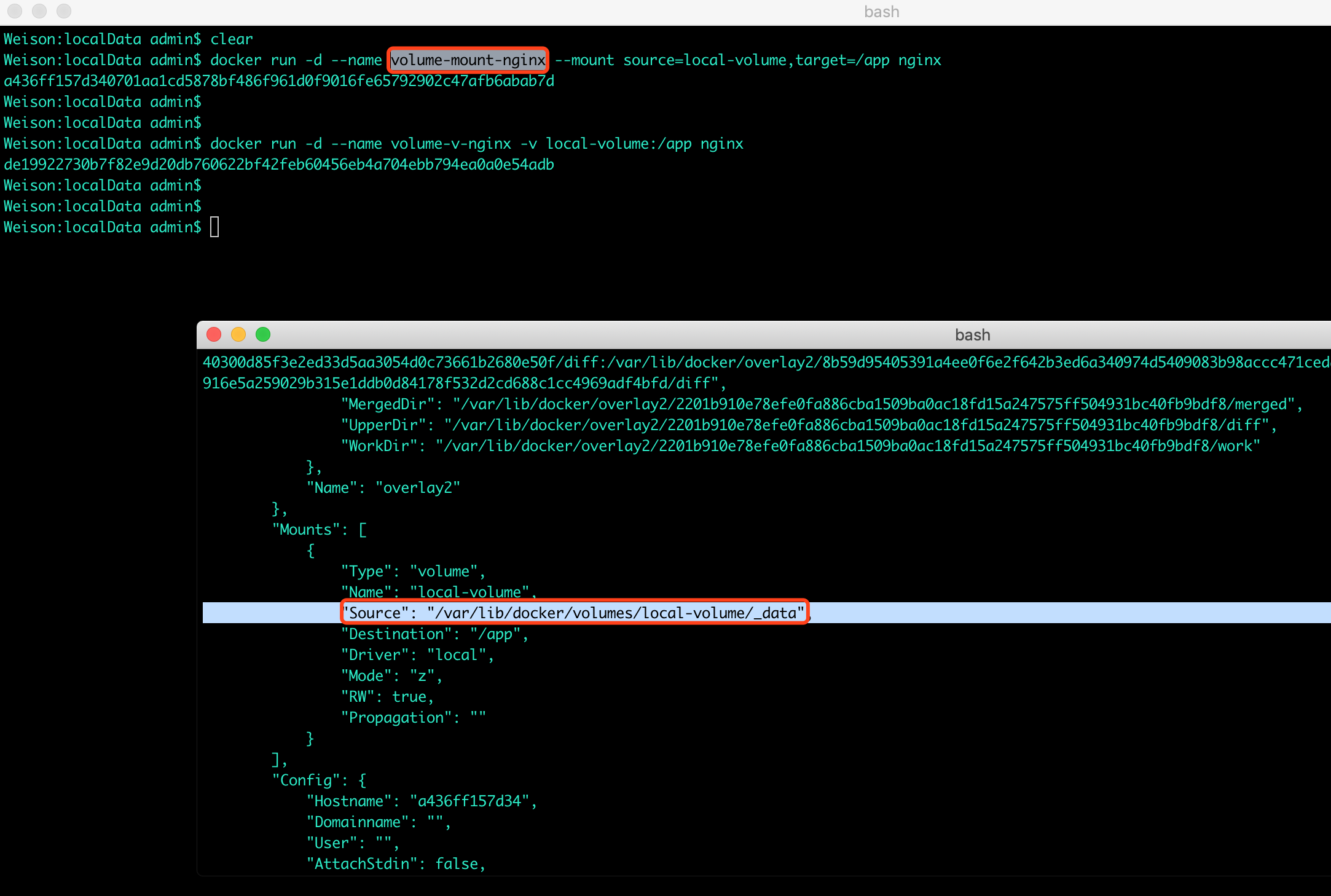Click 'nginx' image name in the --mount command

click(x=920, y=60)
